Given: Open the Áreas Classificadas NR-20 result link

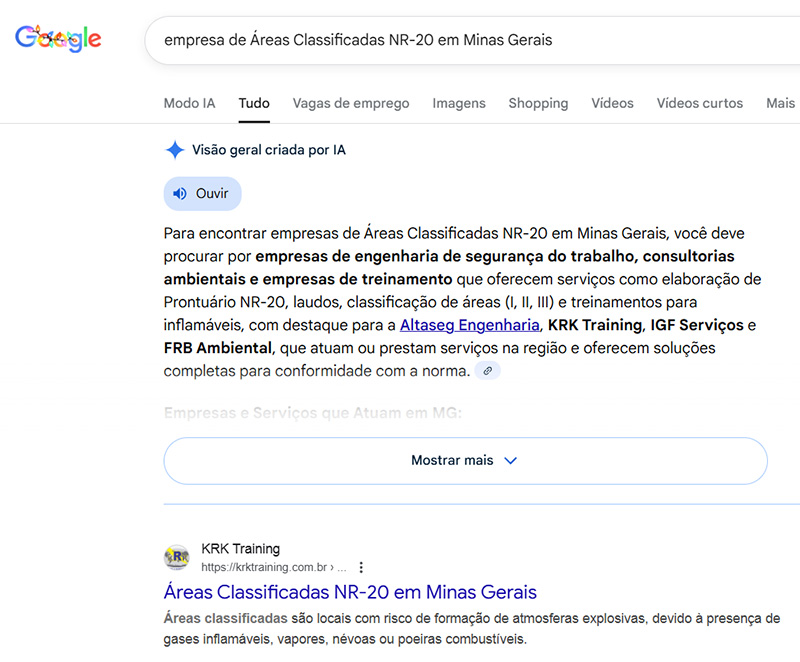Looking at the screenshot, I should 350,592.
